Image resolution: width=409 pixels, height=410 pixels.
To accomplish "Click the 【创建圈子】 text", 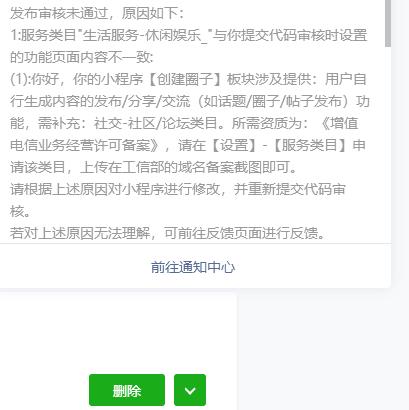I will coord(184,79).
